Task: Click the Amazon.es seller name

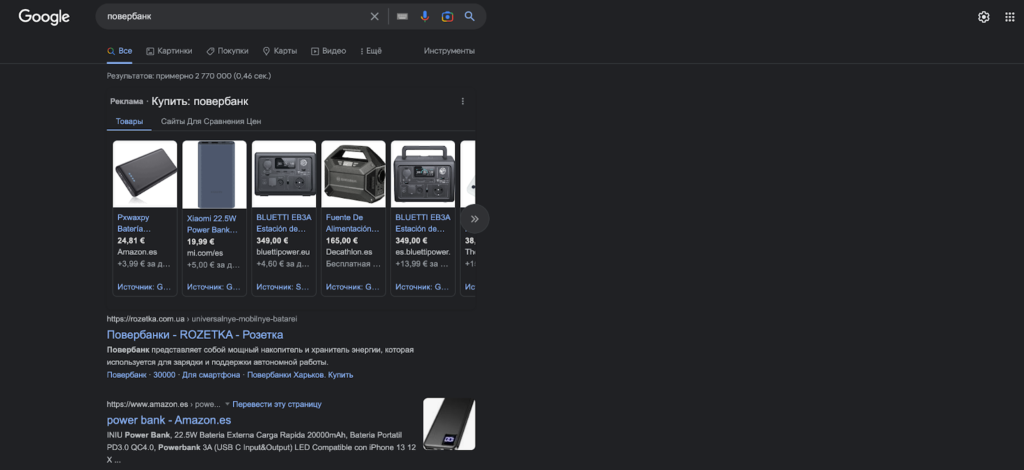Action: point(137,252)
